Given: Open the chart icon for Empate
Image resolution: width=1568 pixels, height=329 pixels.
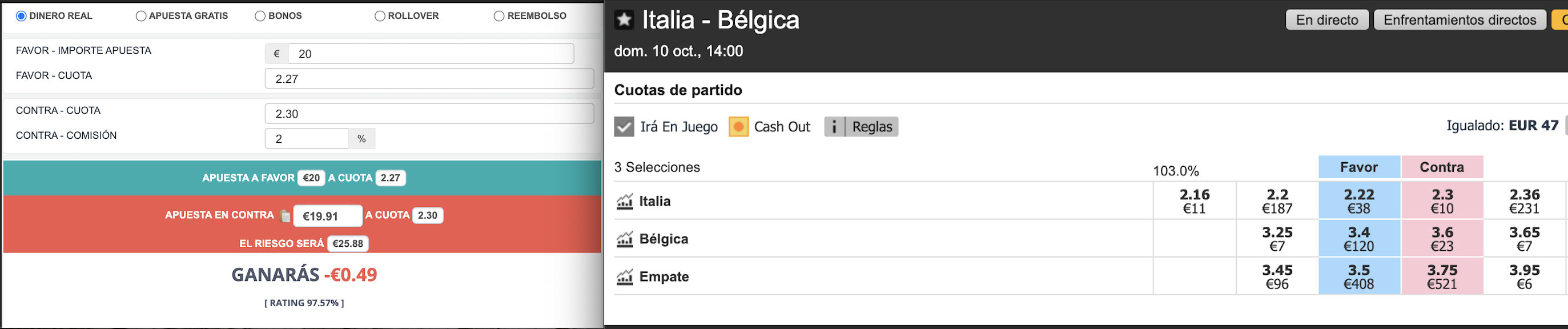Looking at the screenshot, I should [625, 276].
